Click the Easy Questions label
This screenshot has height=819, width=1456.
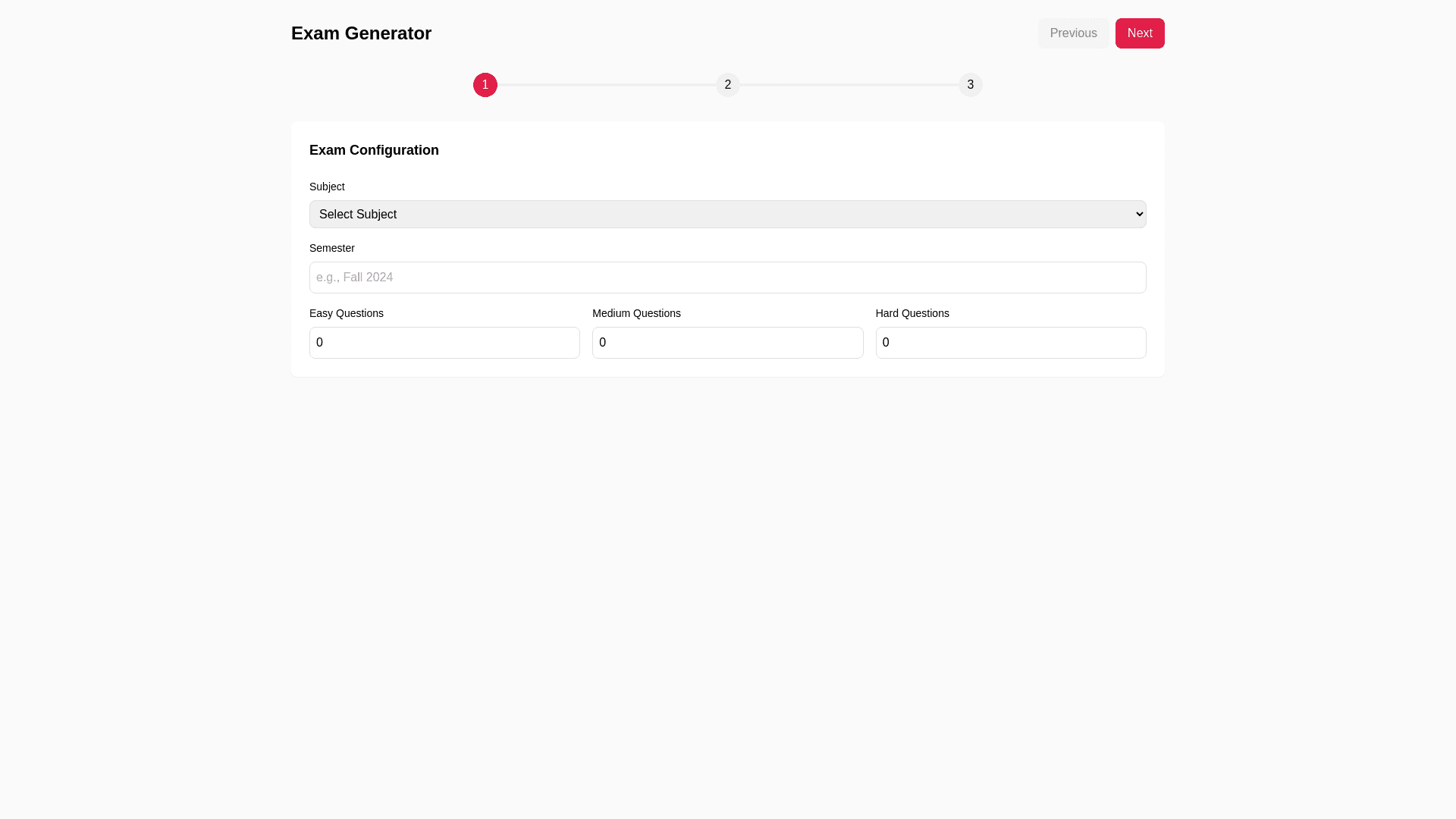tap(347, 313)
